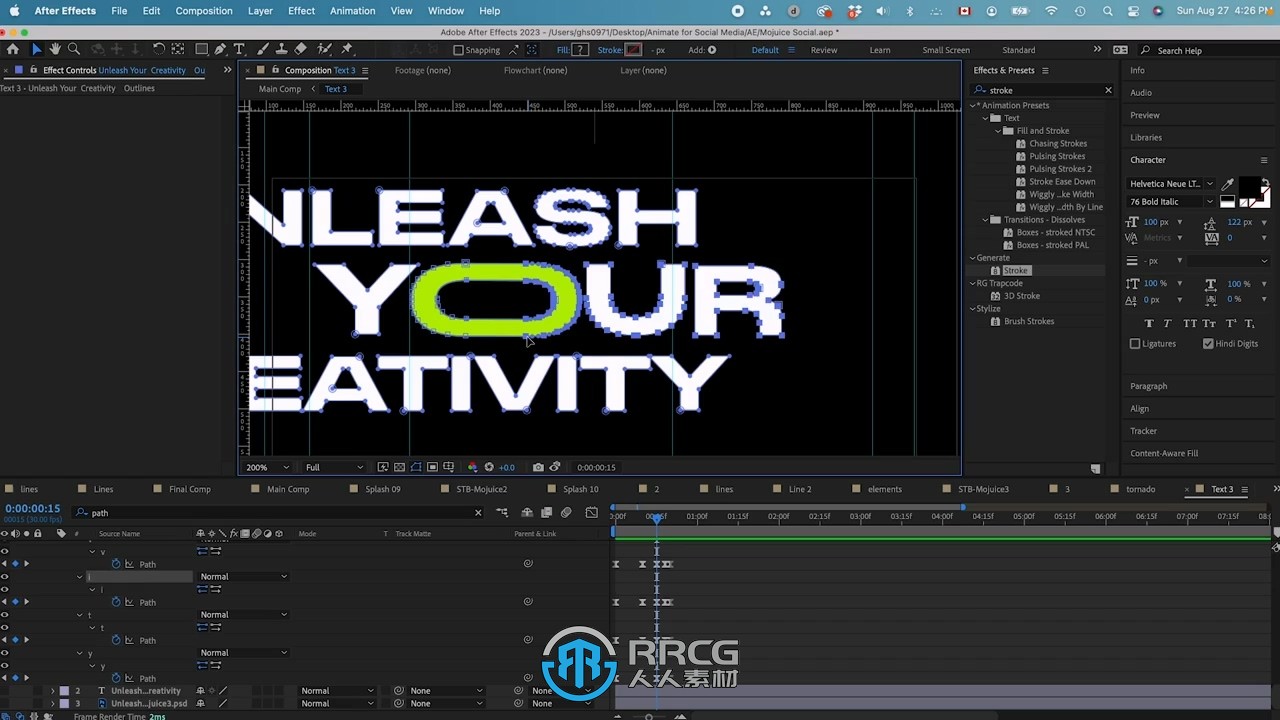Click the Stroke color swatch in toolbar
Image resolution: width=1280 pixels, height=720 pixels.
[x=633, y=50]
